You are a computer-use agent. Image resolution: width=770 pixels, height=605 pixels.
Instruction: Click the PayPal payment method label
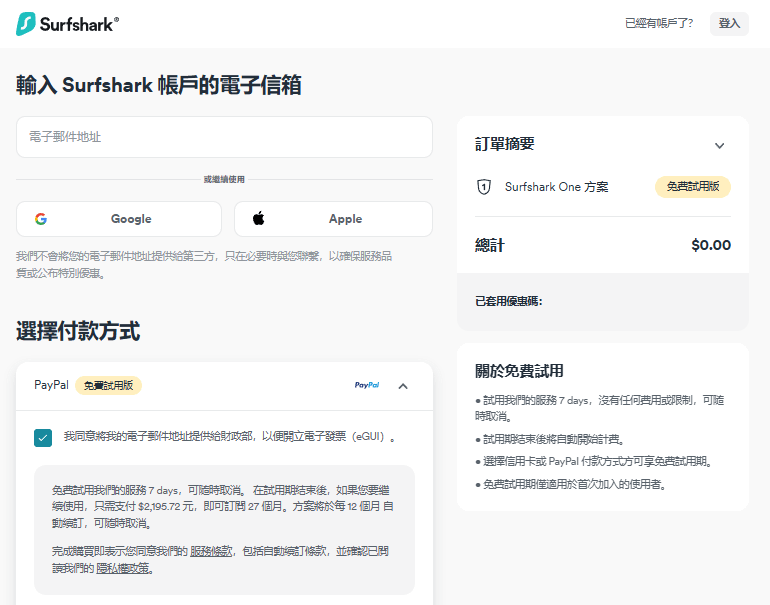click(51, 385)
